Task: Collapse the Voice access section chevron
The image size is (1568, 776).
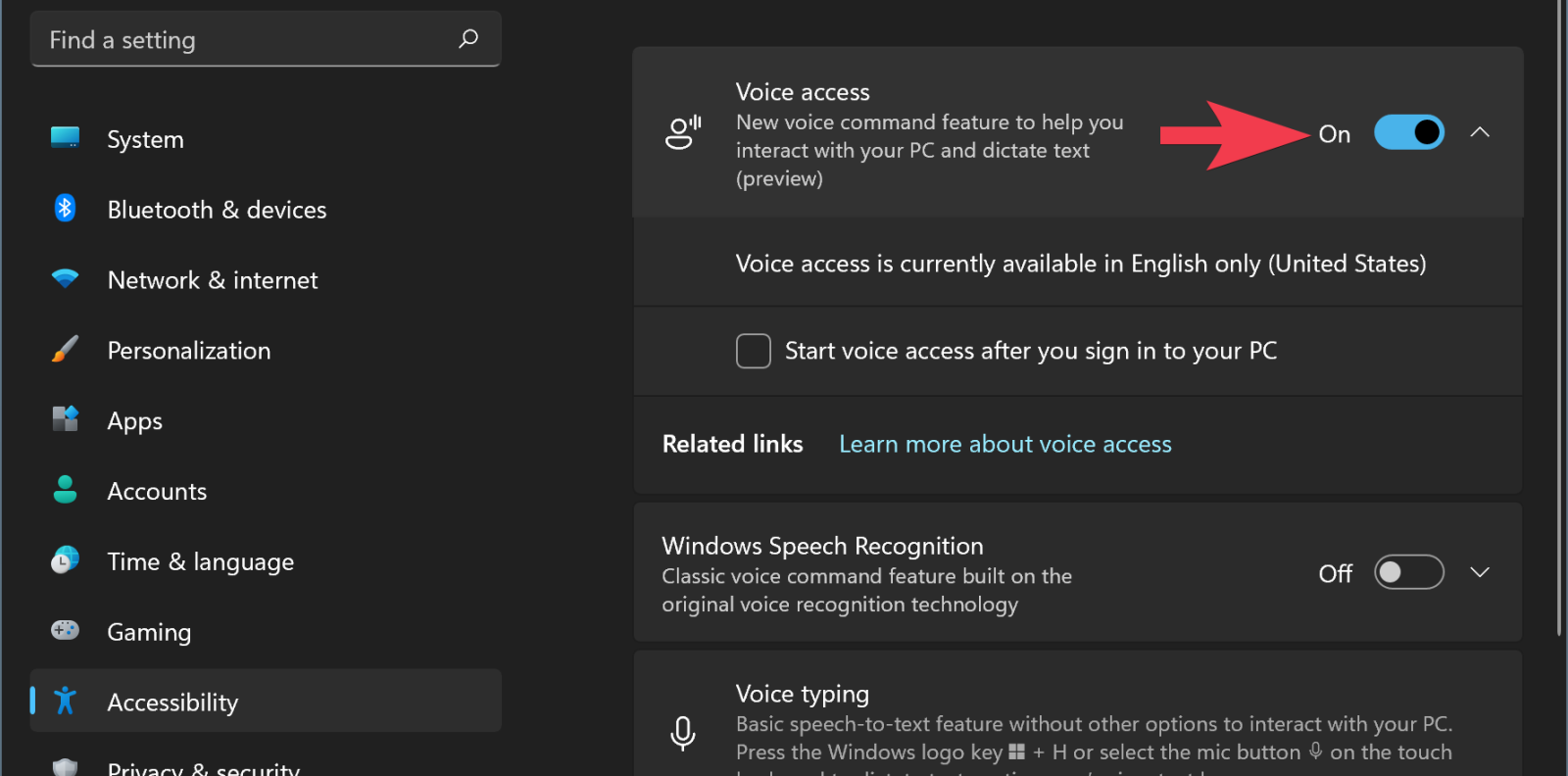Action: [x=1480, y=132]
